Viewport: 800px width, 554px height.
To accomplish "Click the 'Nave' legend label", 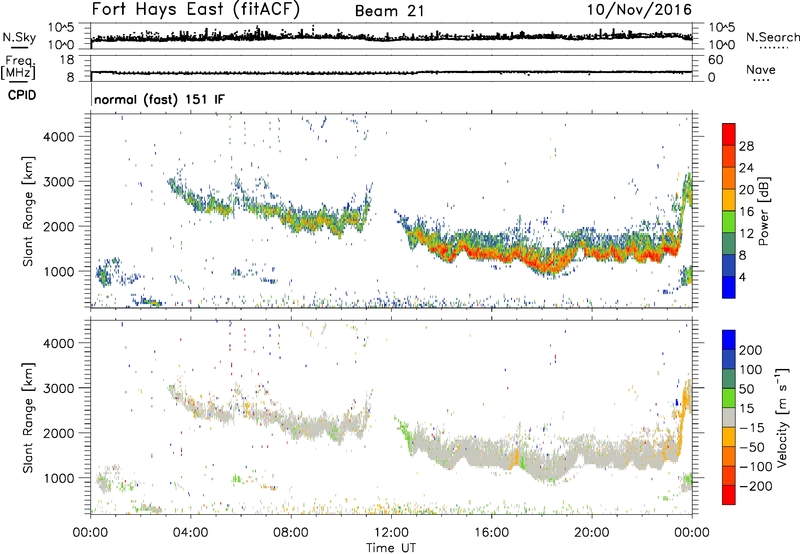I will coord(761,69).
